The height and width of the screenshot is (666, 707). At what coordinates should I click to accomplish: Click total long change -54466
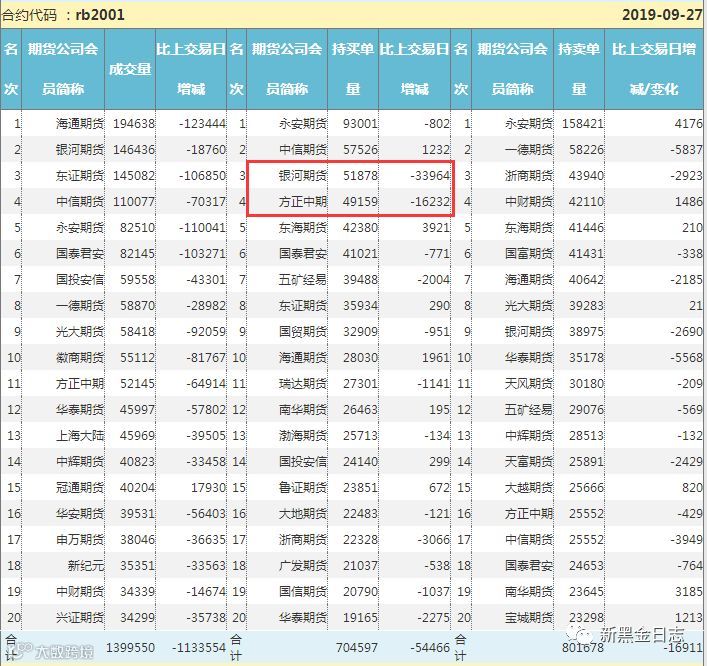(430, 648)
